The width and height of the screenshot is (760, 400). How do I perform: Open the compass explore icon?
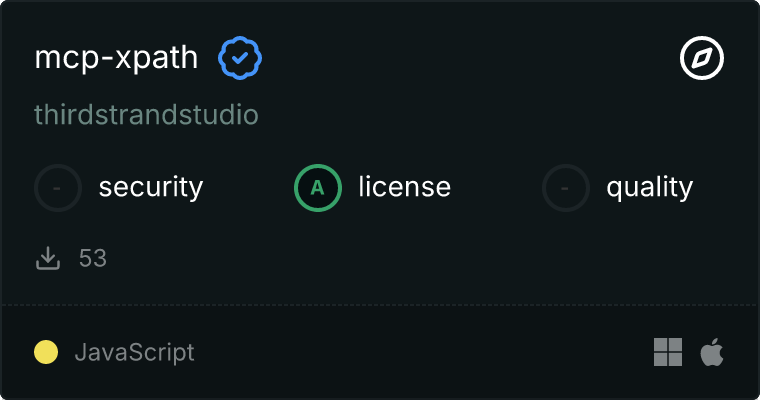point(702,59)
